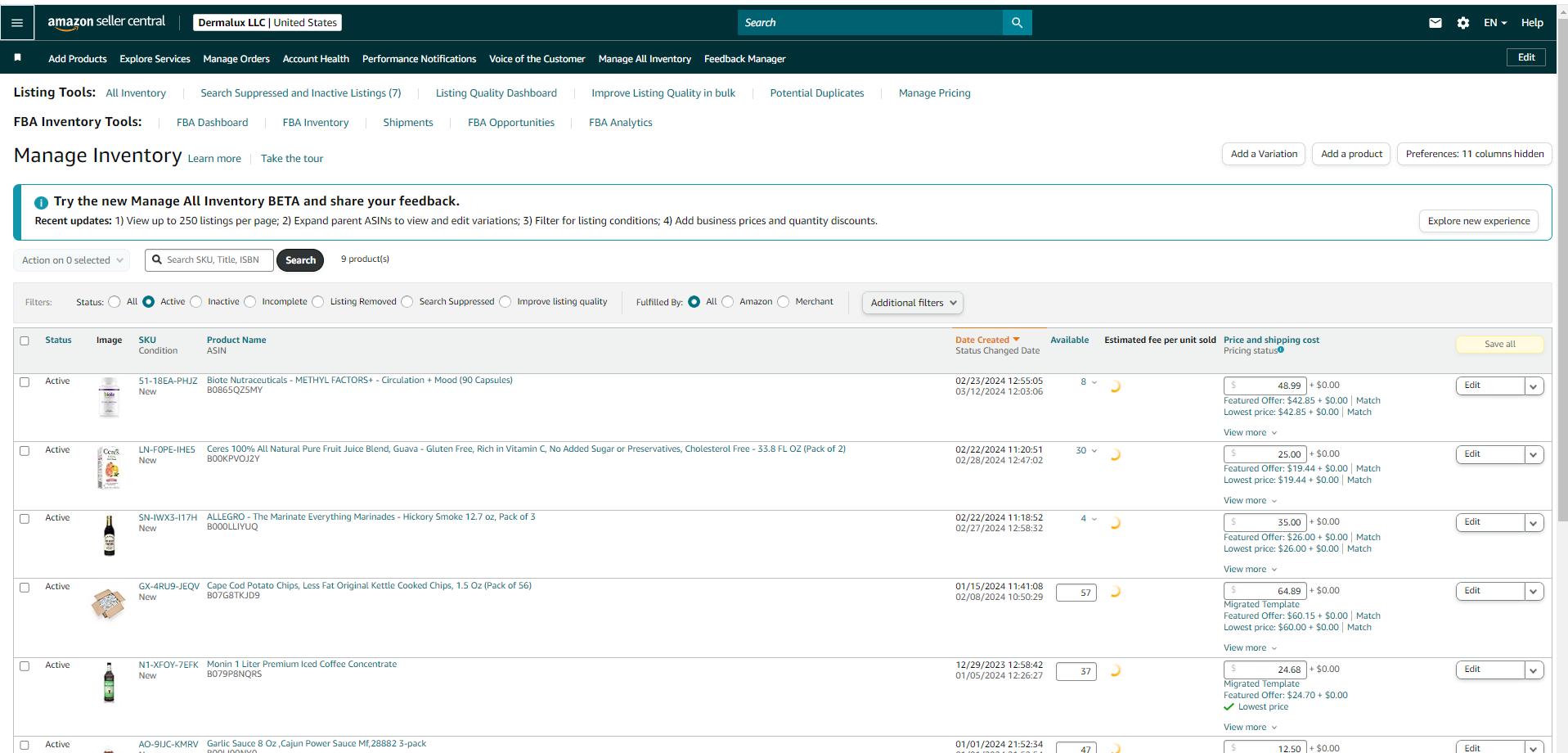Open the Shipments link
This screenshot has width=1568, height=753.
(x=408, y=123)
